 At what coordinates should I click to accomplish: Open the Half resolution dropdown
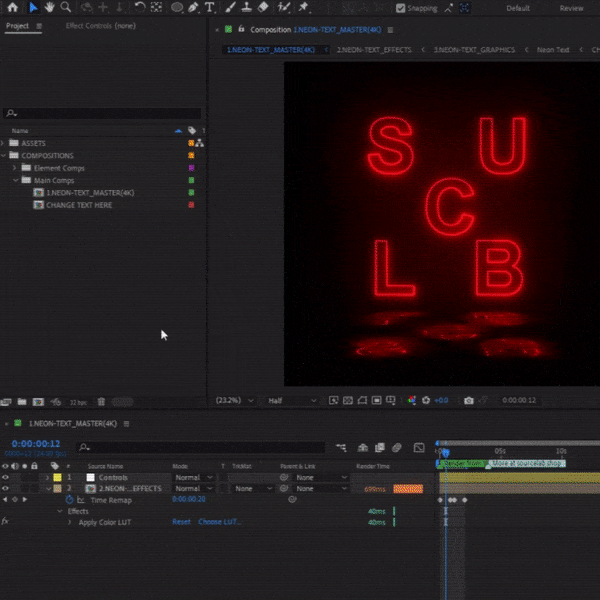(291, 400)
